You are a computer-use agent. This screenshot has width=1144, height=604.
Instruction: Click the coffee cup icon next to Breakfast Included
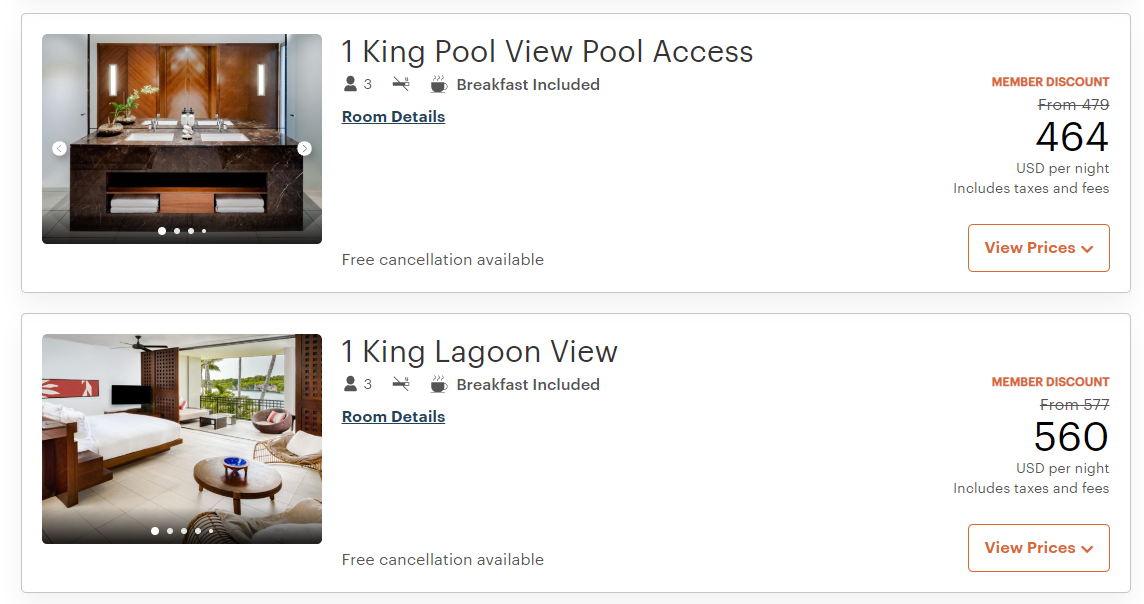[x=437, y=84]
